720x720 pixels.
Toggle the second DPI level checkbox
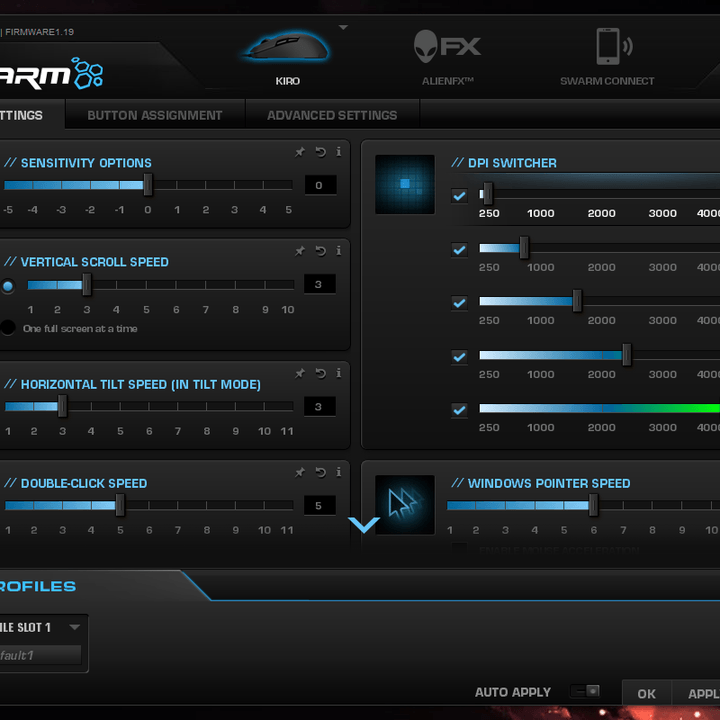(x=459, y=250)
